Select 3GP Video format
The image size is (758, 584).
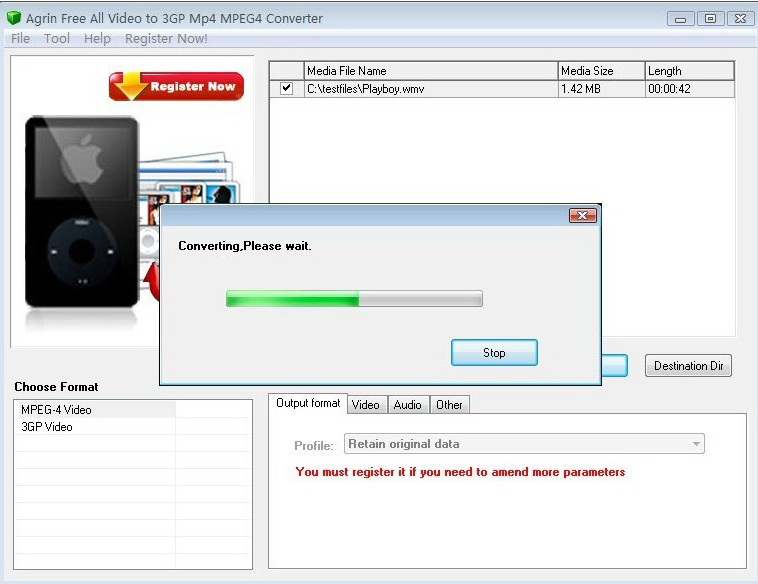pos(95,426)
